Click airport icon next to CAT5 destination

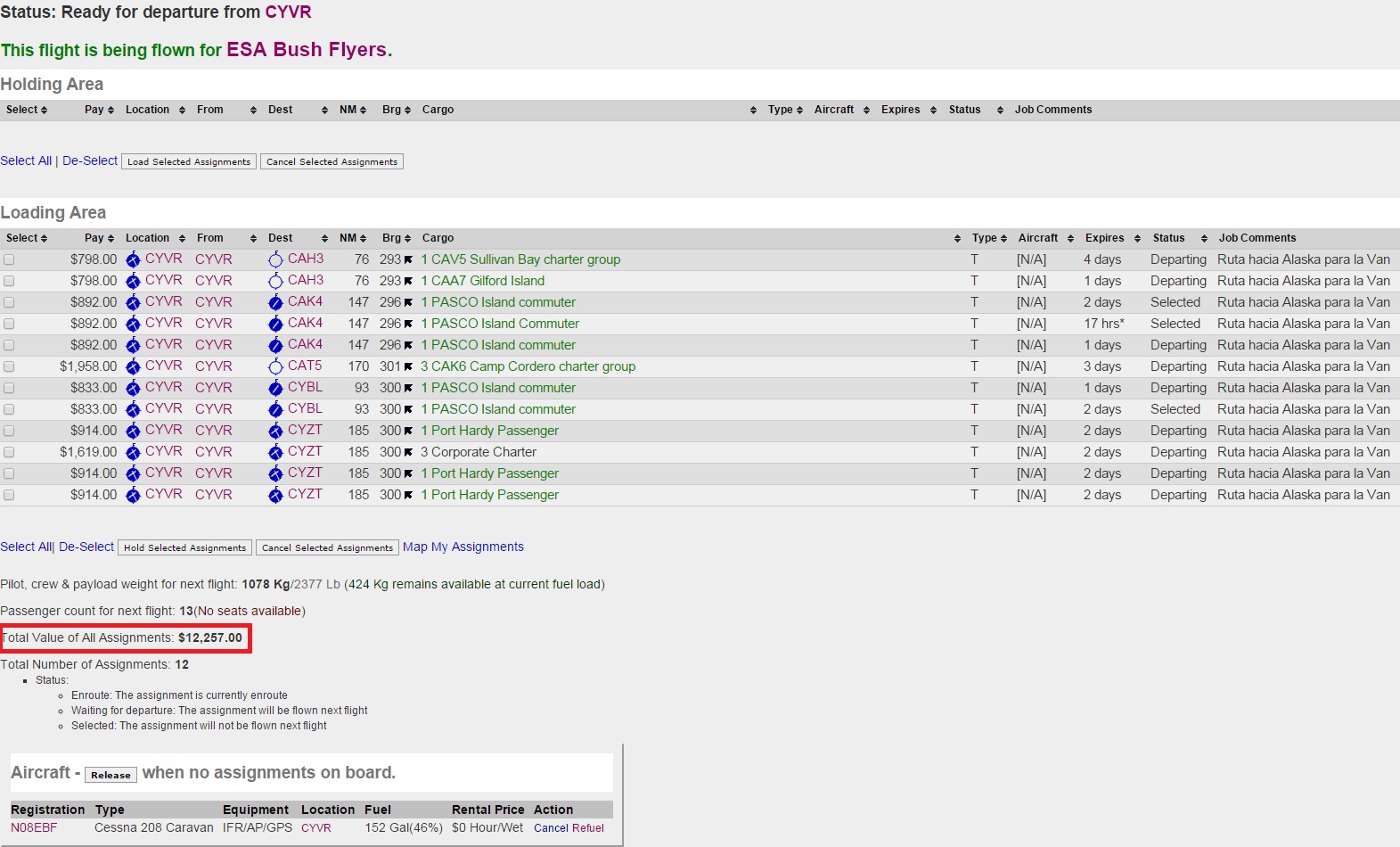pos(275,366)
